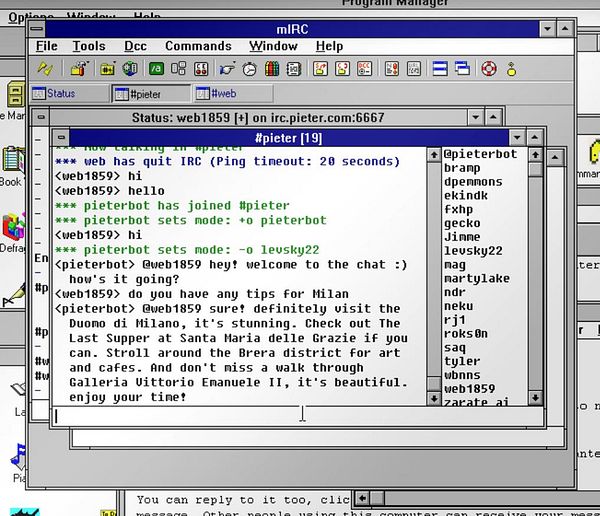Click the file cabinet icon in Program Manager
Viewport: 600px width, 516px height.
pos(16,95)
